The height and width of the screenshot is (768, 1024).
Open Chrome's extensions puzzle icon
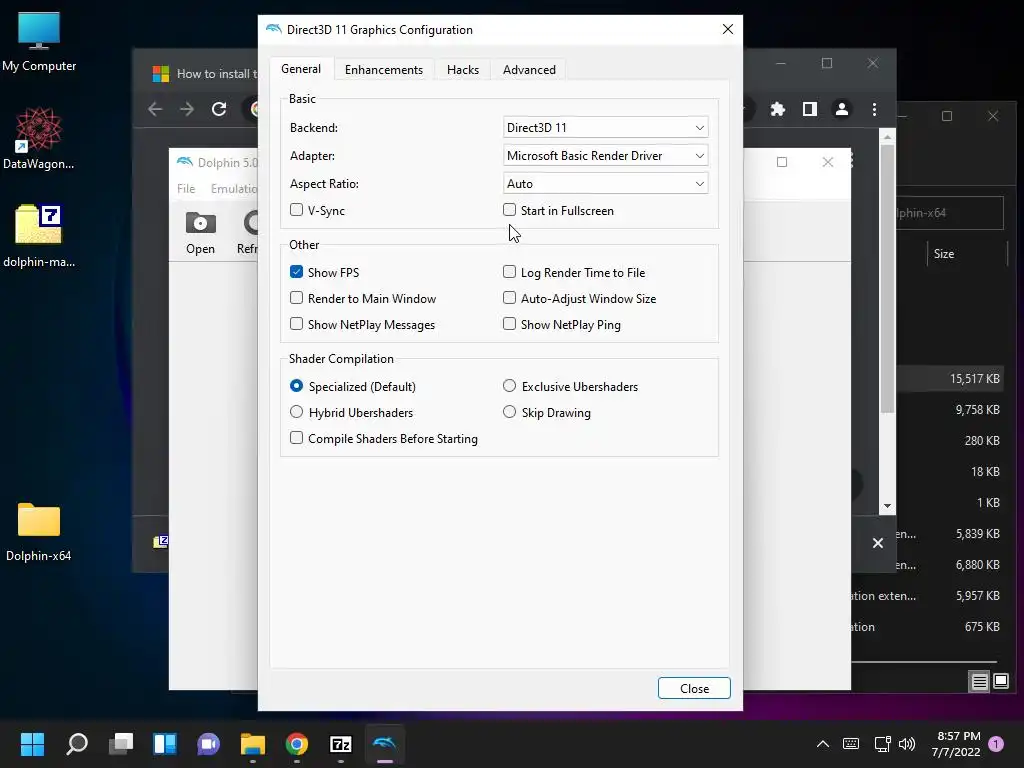[x=778, y=109]
